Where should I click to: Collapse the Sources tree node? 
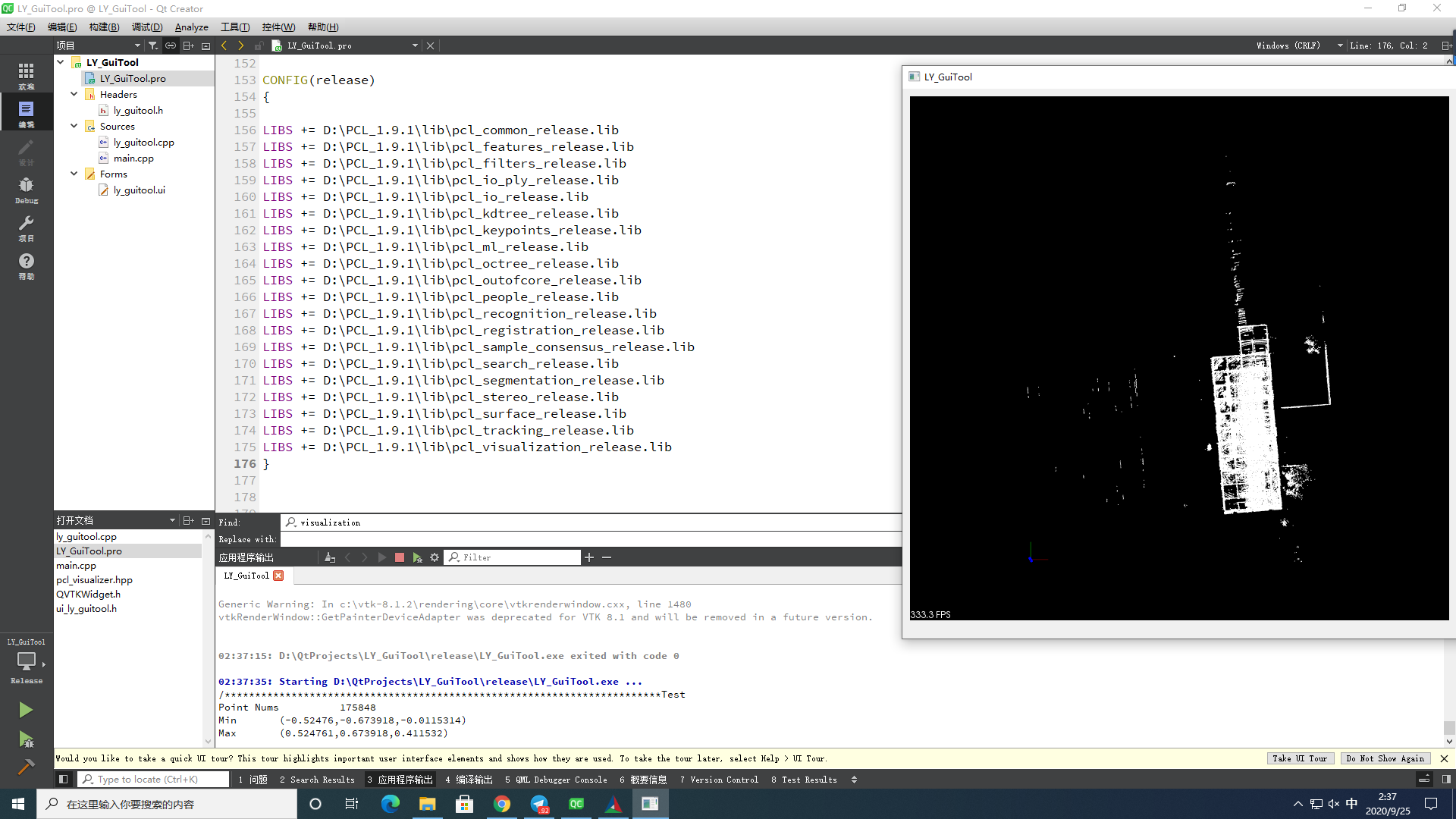(x=74, y=126)
